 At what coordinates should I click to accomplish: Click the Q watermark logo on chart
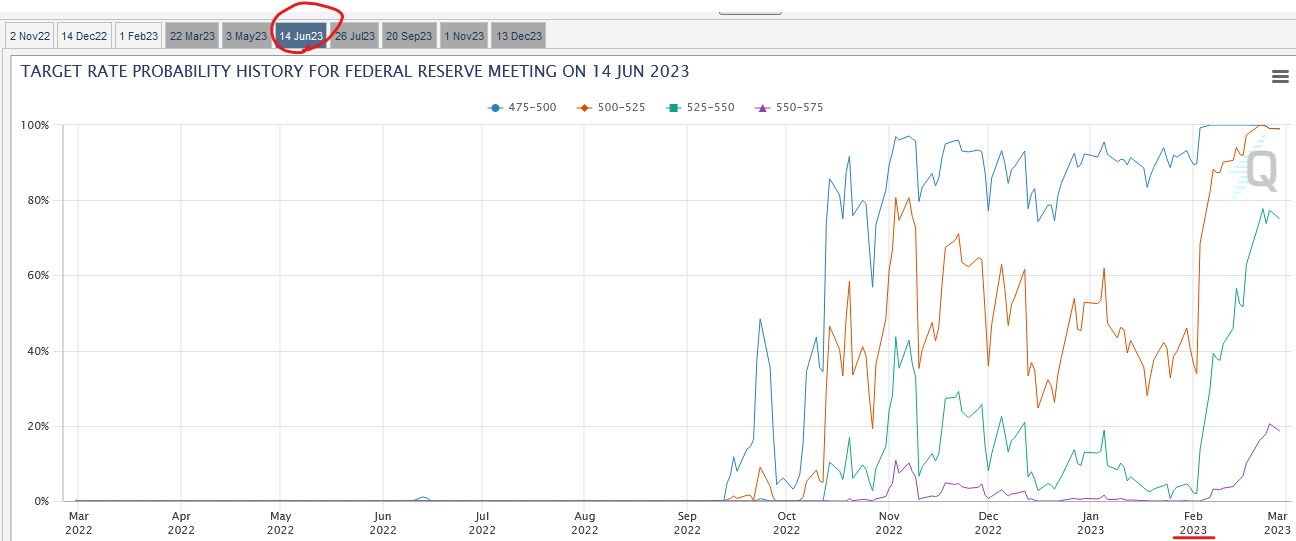(1261, 170)
